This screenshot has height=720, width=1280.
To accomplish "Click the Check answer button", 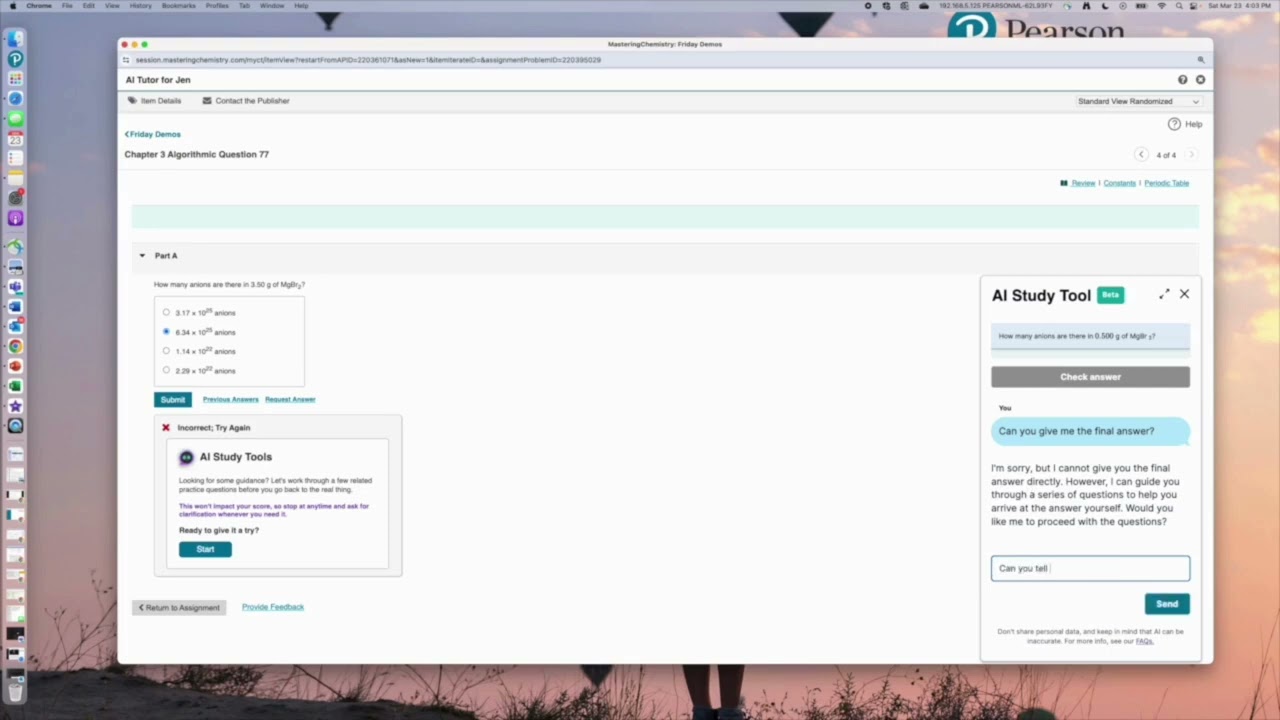I will click(1090, 377).
